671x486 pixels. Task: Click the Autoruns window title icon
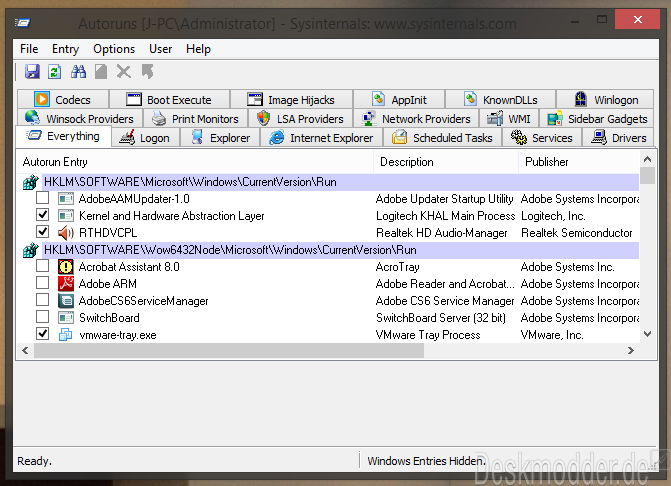coord(23,22)
